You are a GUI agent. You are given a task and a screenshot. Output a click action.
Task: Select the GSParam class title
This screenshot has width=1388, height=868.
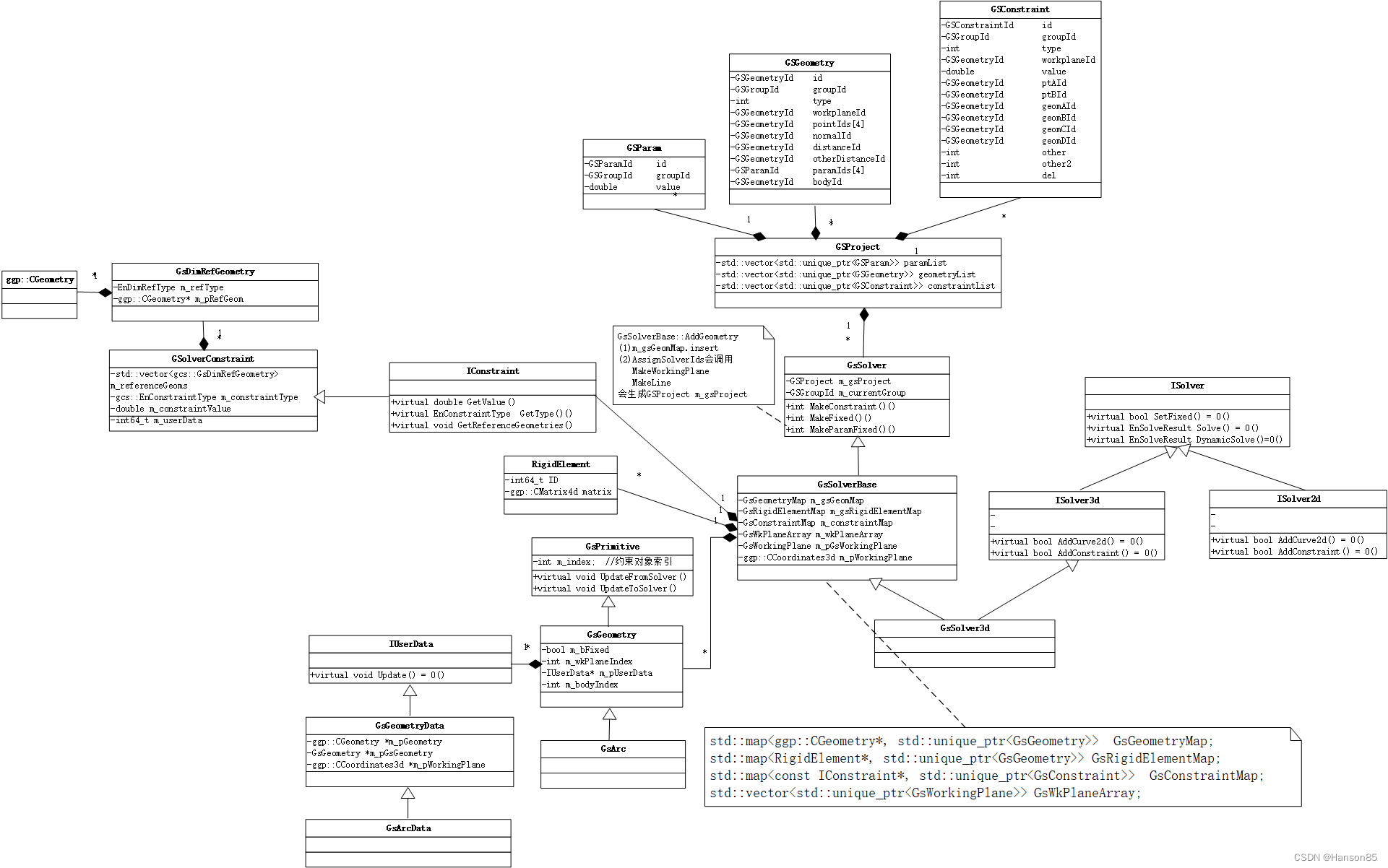click(644, 148)
